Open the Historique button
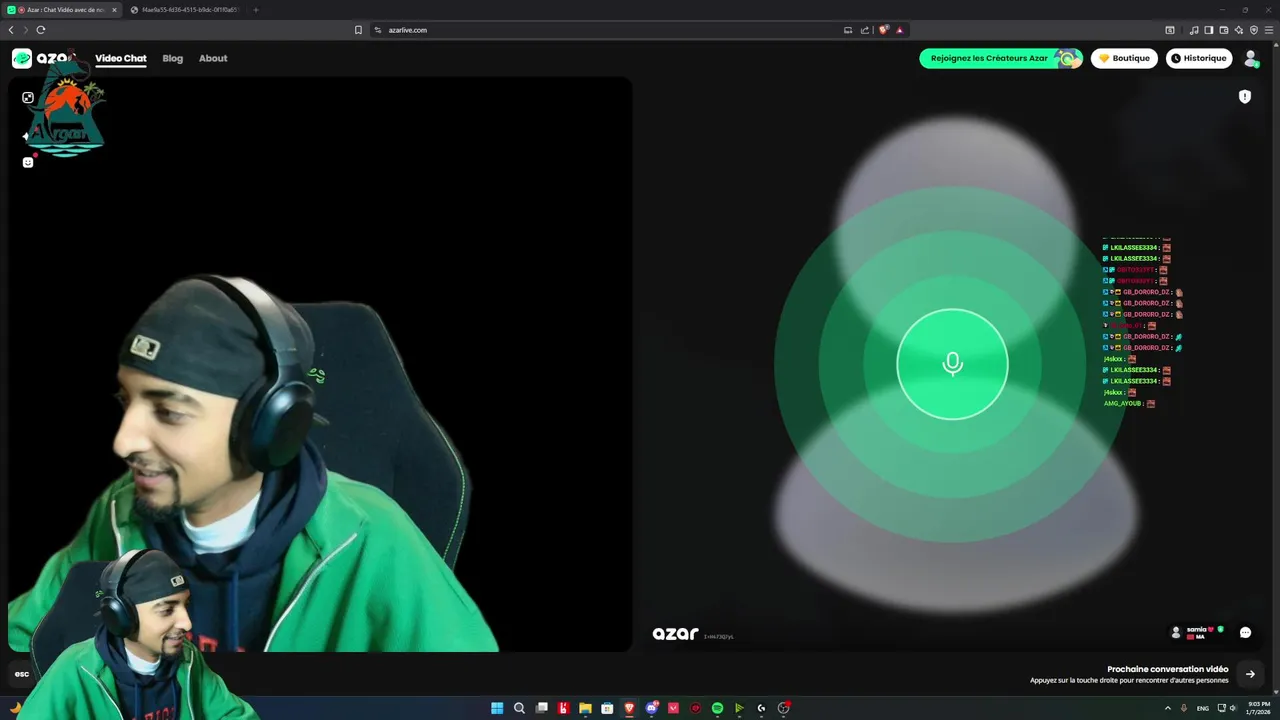The width and height of the screenshot is (1280, 720). tap(1199, 58)
